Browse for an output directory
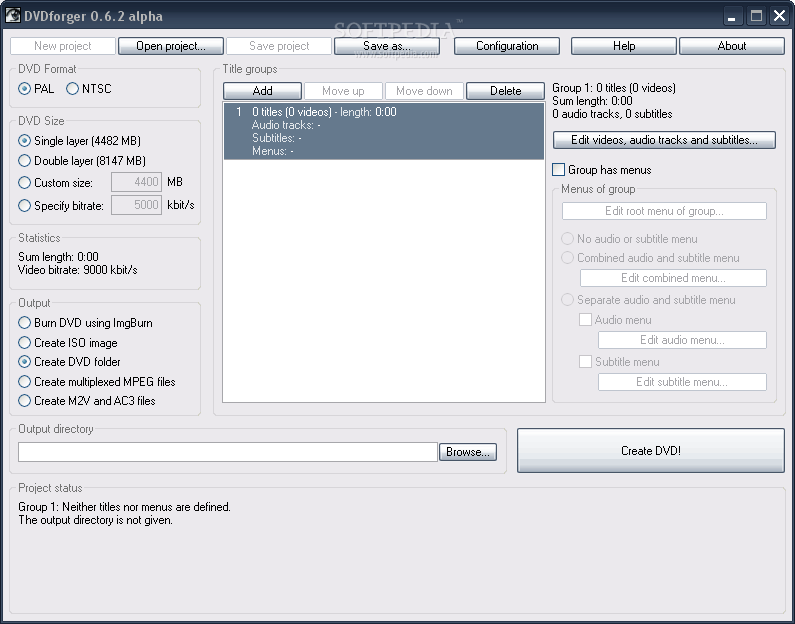The height and width of the screenshot is (624, 795). point(468,452)
